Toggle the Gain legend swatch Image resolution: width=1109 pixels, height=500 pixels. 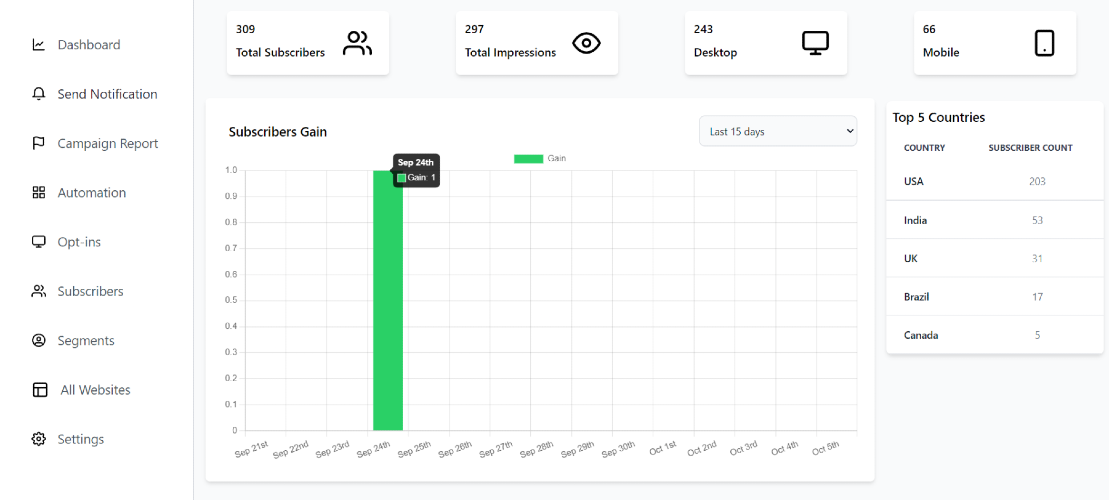(528, 158)
